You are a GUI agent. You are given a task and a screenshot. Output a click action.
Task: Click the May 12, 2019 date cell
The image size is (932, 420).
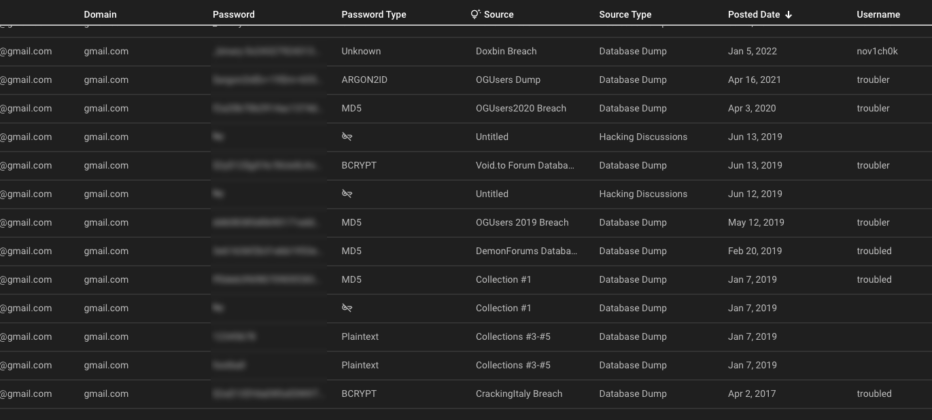click(x=756, y=222)
